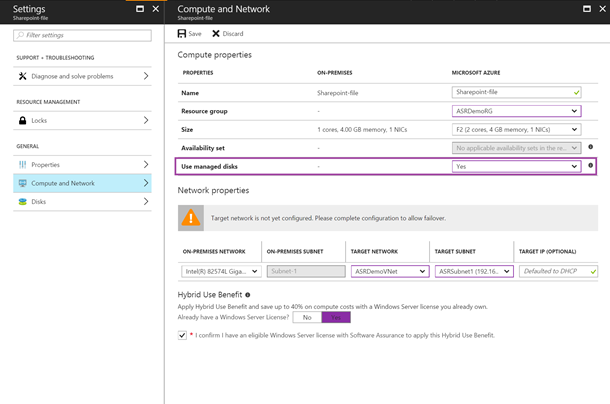Click the Target network not configured warning text

click(328, 218)
